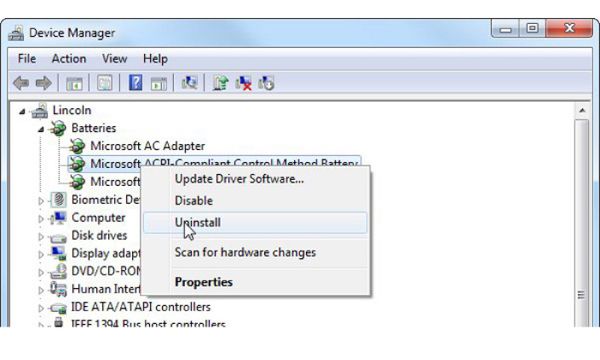Click Scan for hardware changes toolbar icon
The height and width of the screenshot is (360, 600).
(x=189, y=83)
